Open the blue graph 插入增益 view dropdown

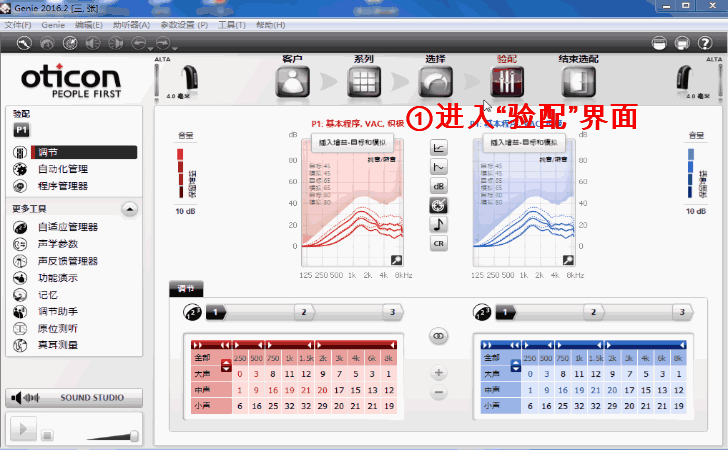click(x=524, y=143)
